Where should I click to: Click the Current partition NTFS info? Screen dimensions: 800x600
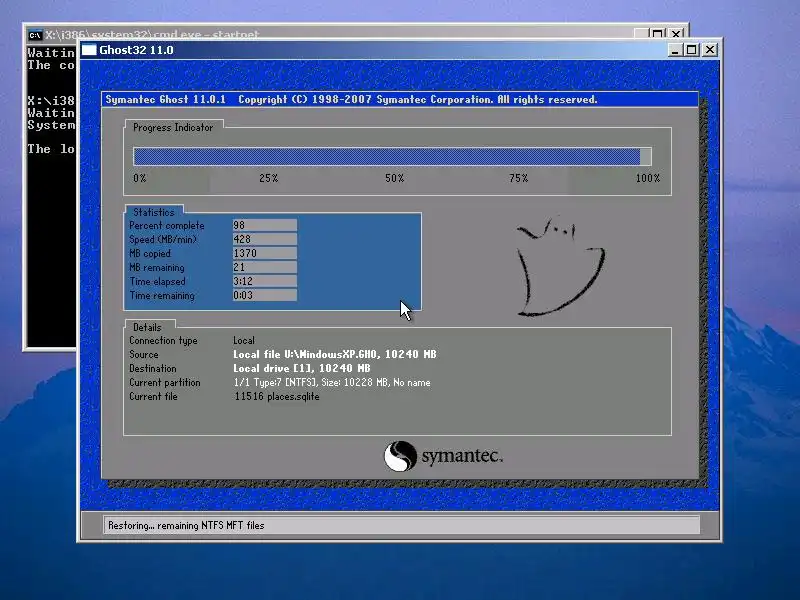pos(332,383)
